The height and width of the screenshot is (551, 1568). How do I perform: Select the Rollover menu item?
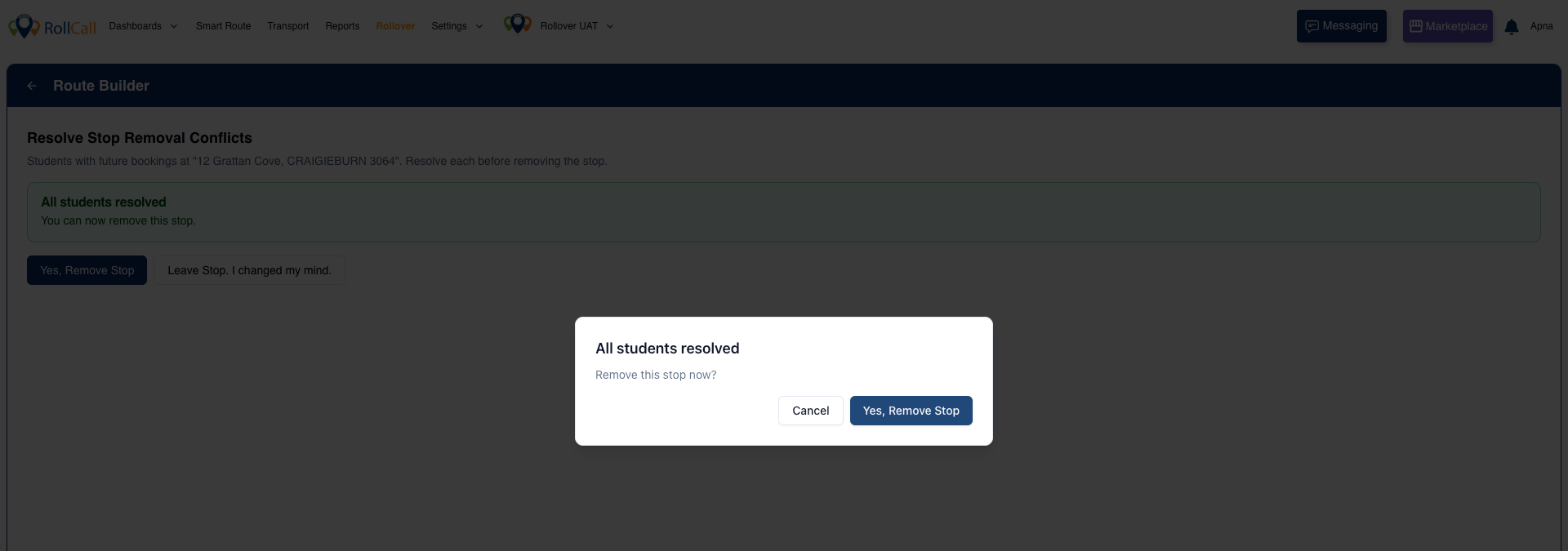[x=395, y=26]
